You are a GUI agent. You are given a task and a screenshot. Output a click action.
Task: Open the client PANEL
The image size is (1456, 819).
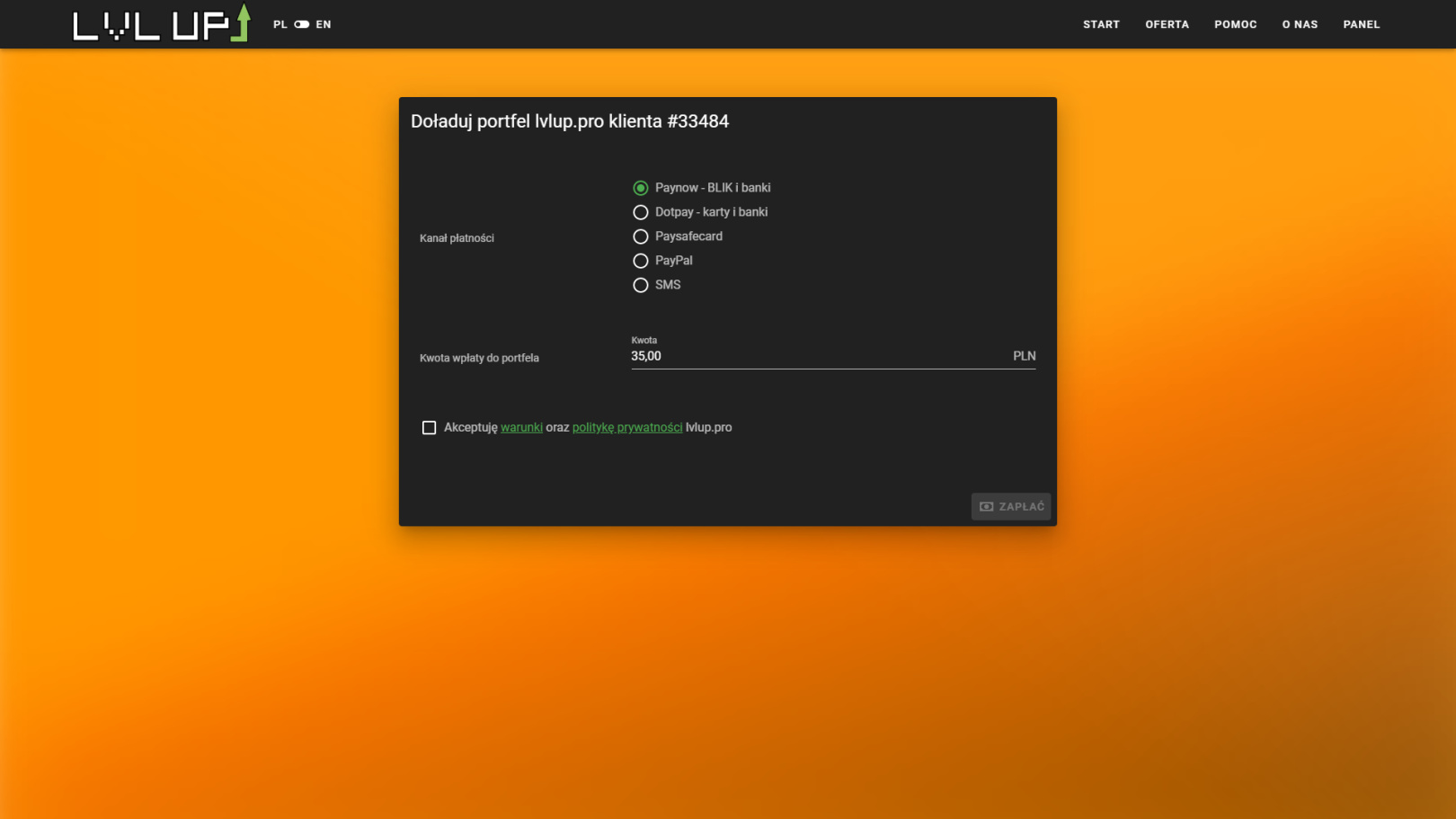click(x=1361, y=24)
